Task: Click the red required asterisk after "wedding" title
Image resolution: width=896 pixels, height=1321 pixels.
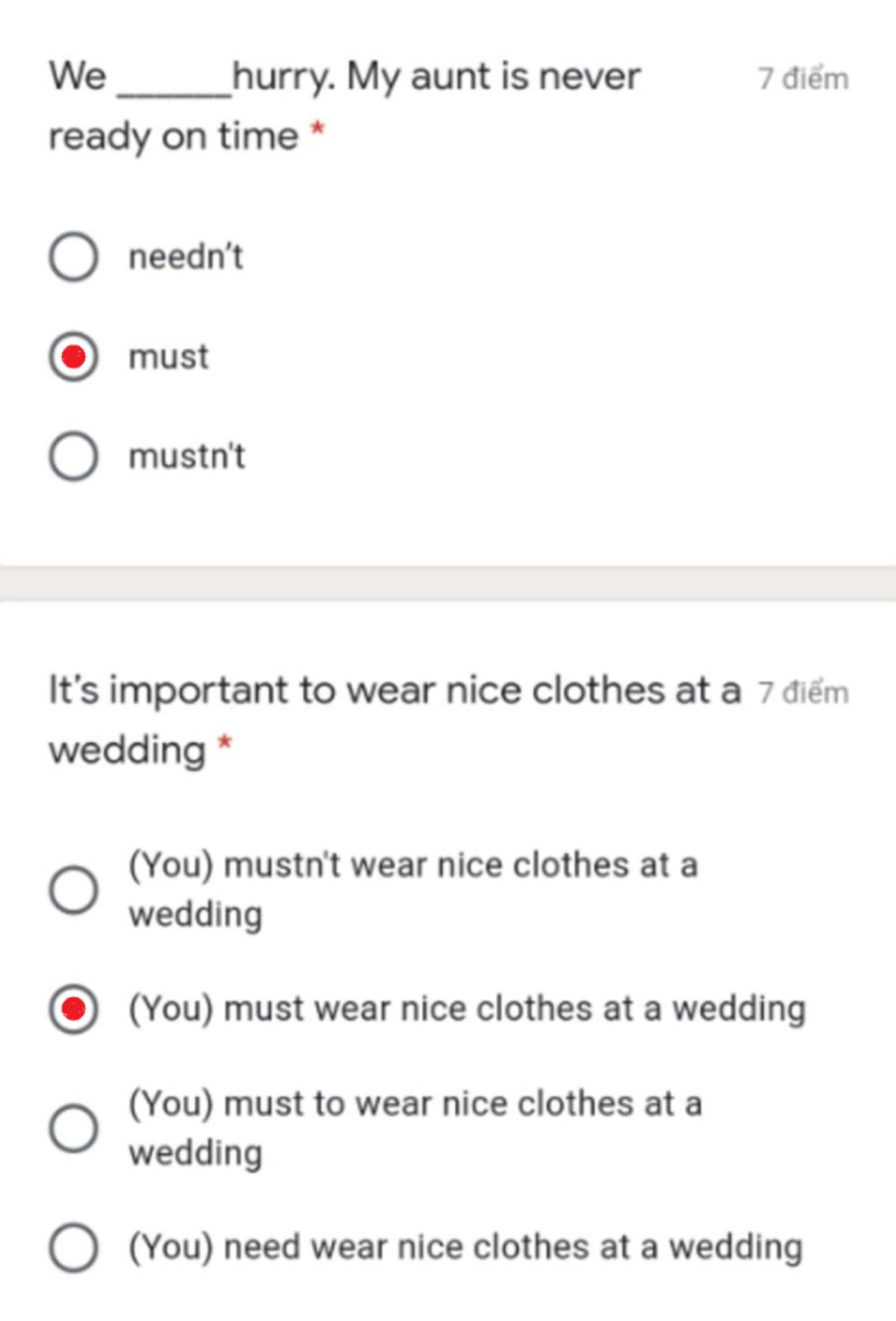Action: [x=225, y=744]
